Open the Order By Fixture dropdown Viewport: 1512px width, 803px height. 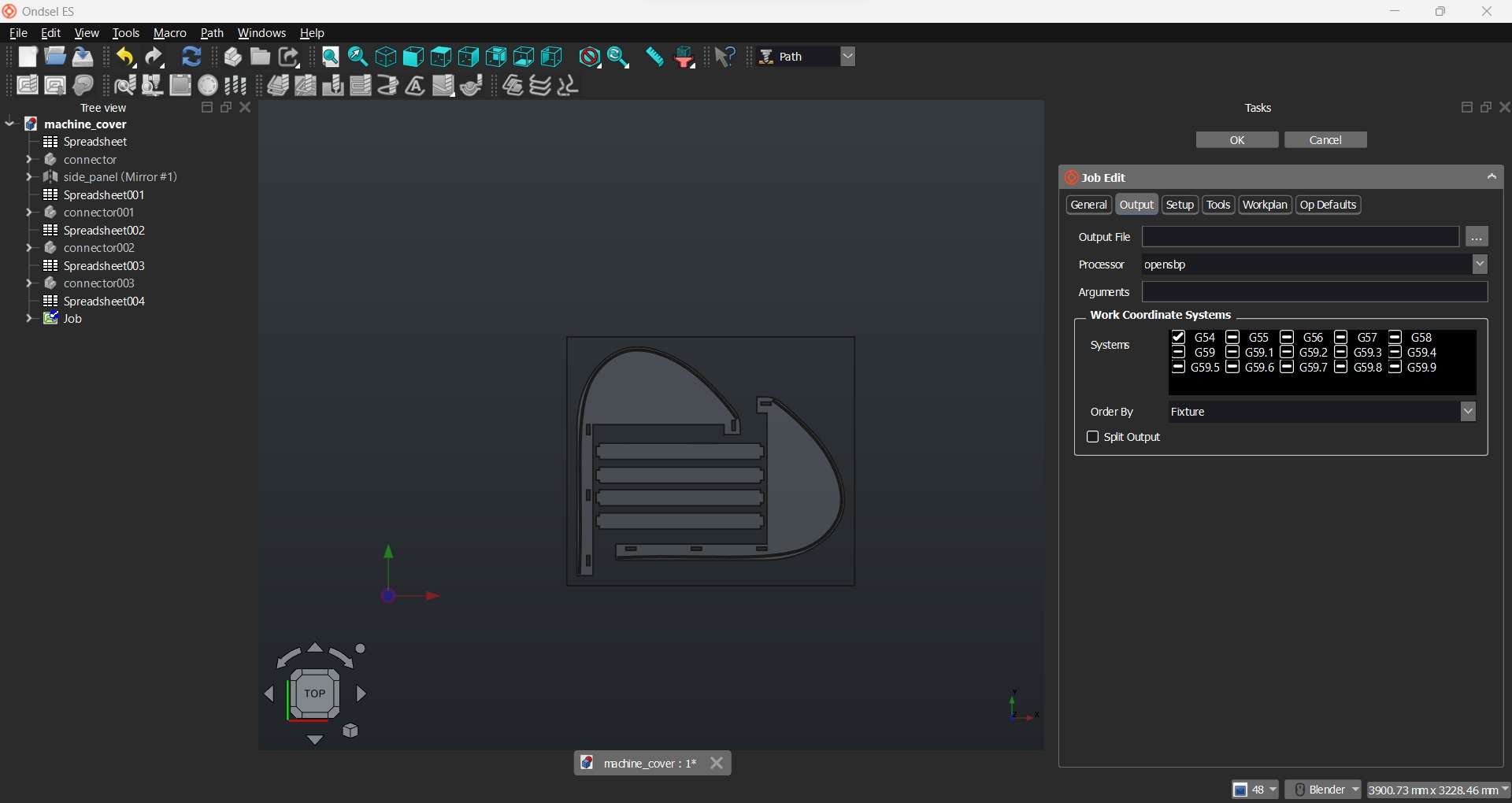click(1468, 412)
